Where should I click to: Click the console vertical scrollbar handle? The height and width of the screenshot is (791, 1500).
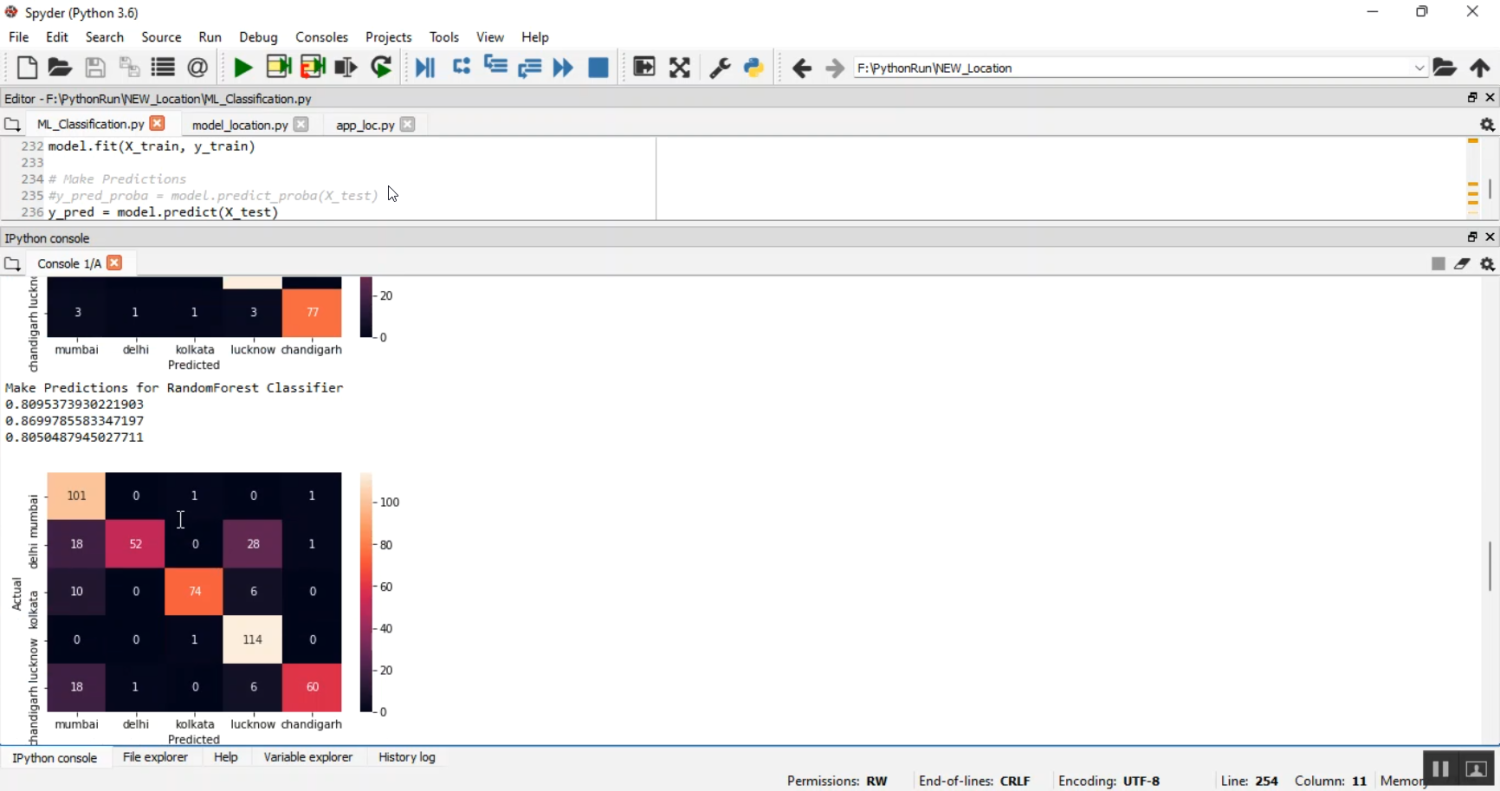click(x=1490, y=566)
